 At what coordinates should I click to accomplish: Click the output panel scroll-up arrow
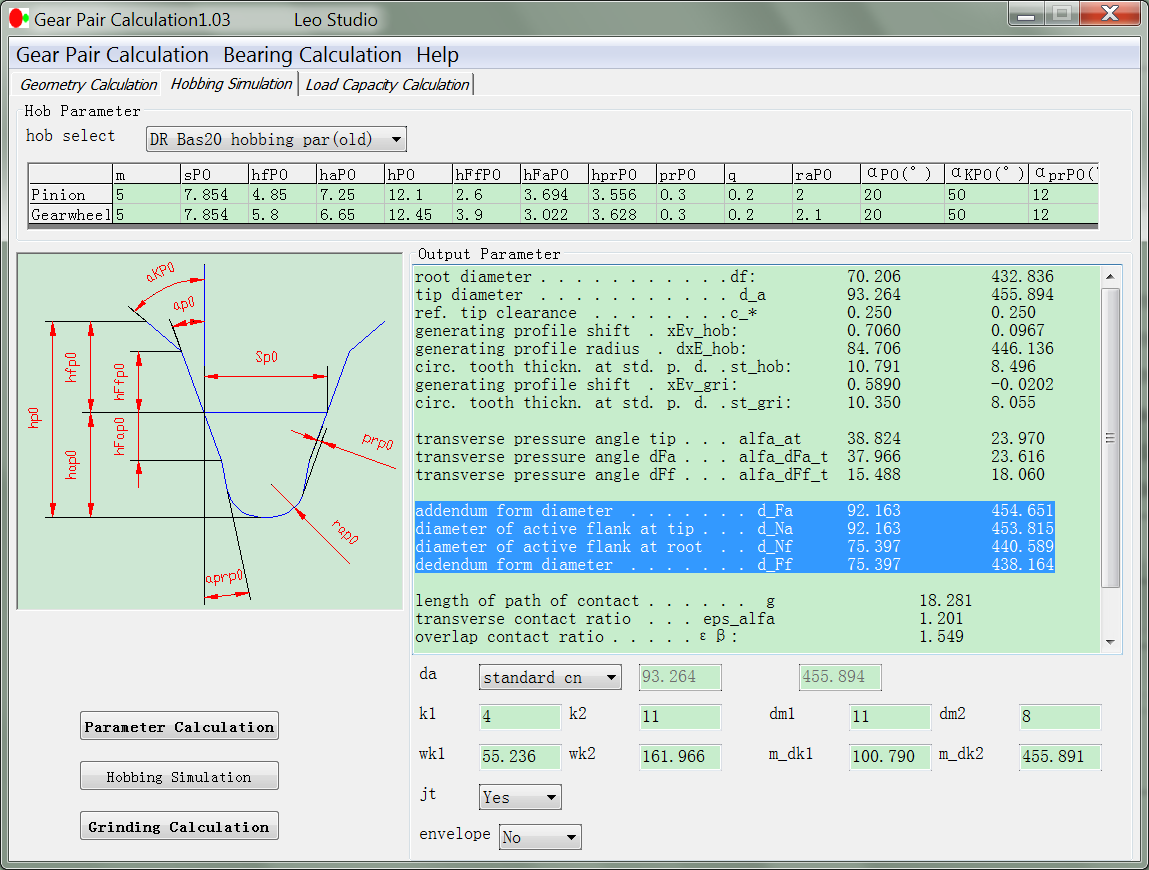[x=1110, y=276]
